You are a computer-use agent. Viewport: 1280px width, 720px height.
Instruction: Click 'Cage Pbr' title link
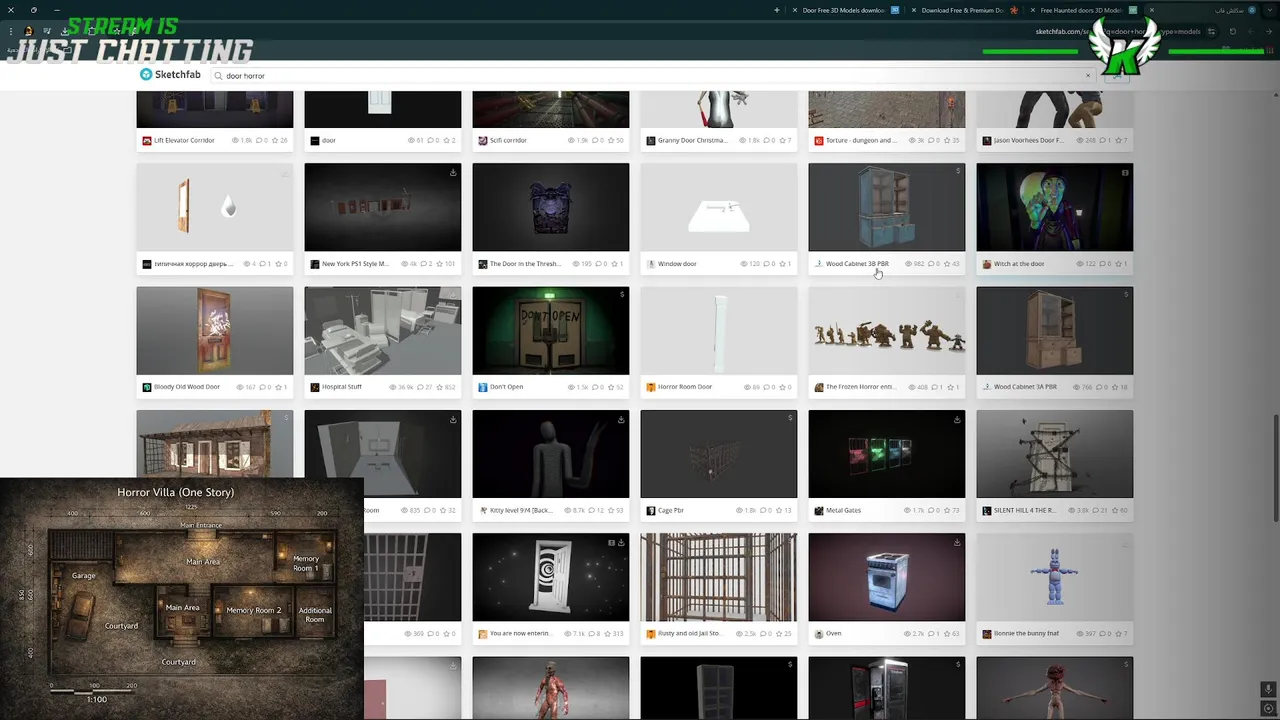(x=671, y=511)
